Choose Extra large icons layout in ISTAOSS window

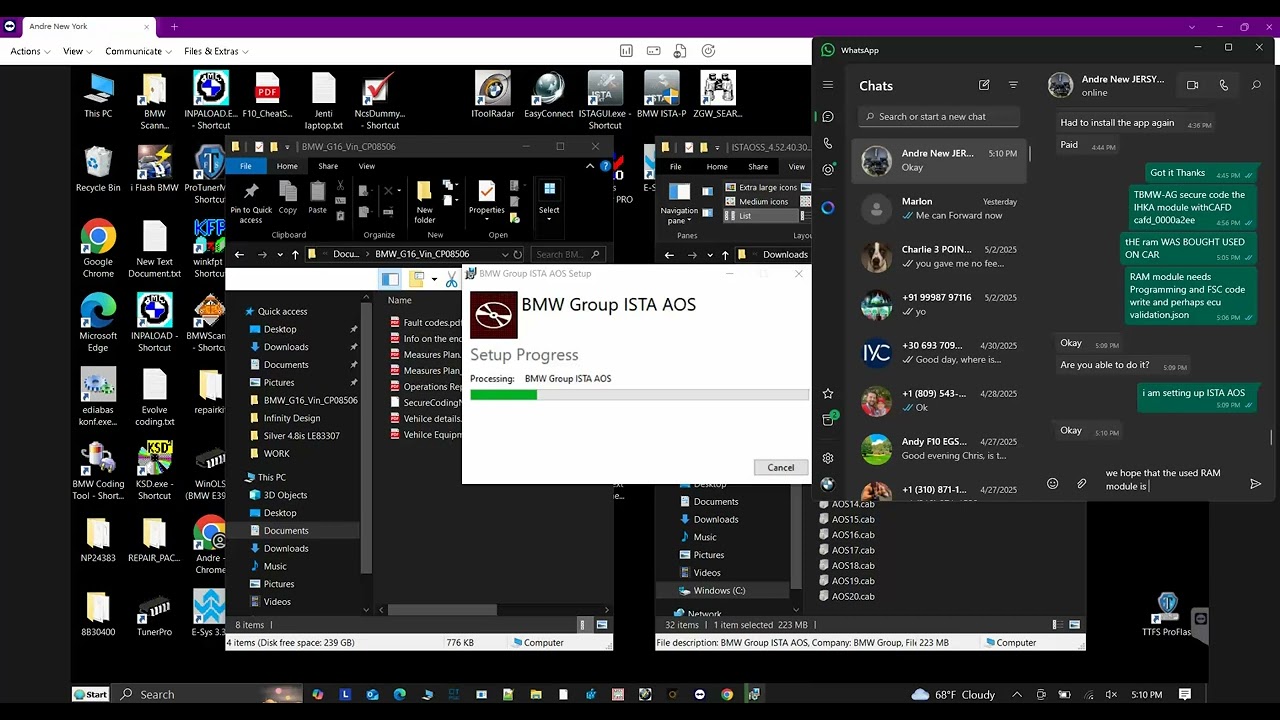[760, 187]
